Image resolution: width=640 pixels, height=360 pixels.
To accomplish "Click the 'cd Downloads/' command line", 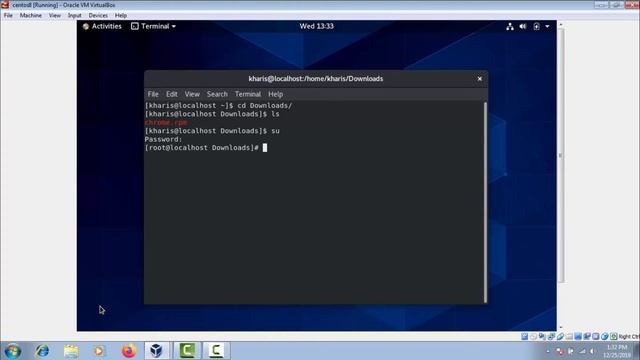I will (x=218, y=106).
